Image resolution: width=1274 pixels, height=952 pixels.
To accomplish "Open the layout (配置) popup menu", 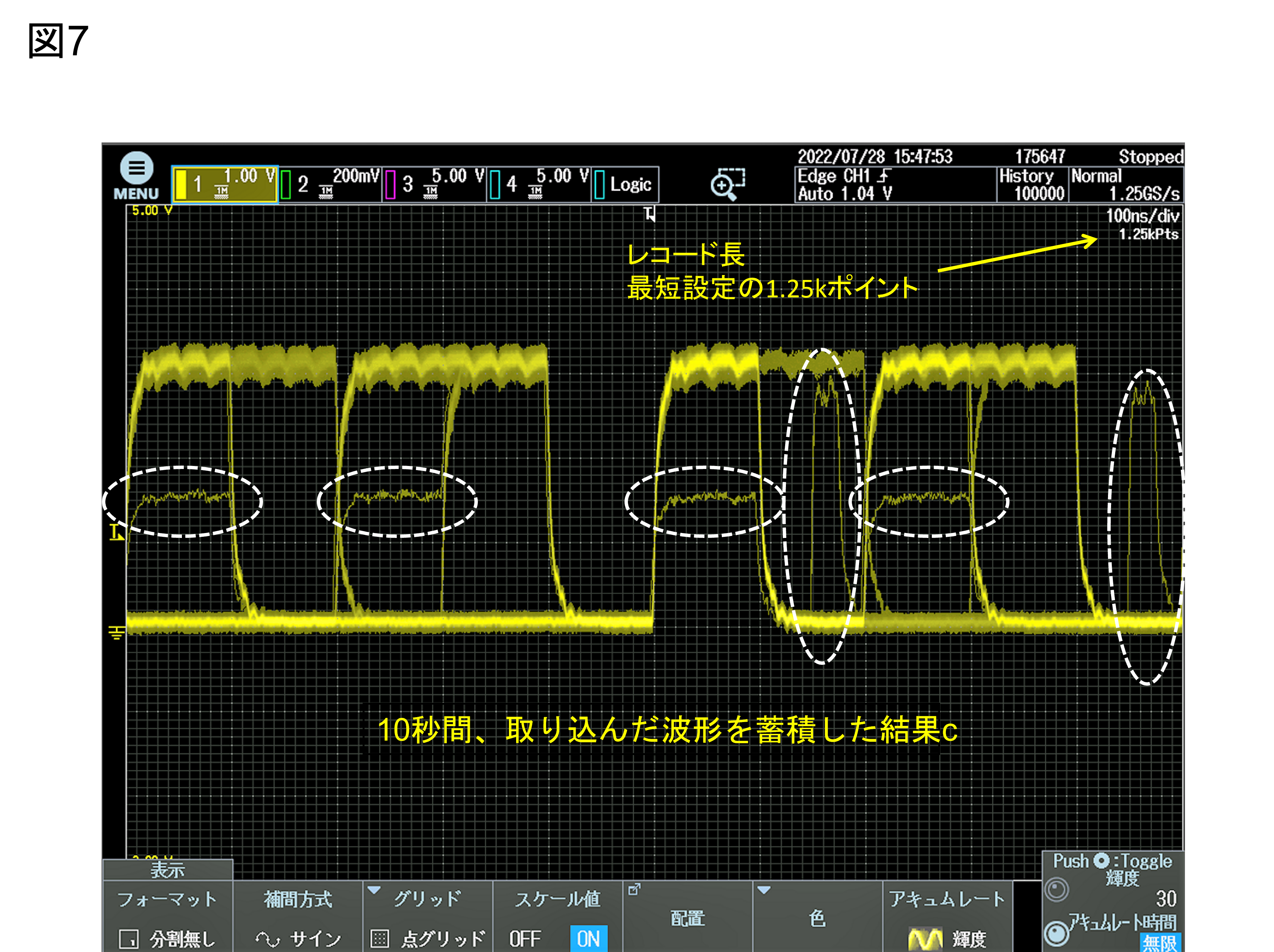I will coord(688,916).
